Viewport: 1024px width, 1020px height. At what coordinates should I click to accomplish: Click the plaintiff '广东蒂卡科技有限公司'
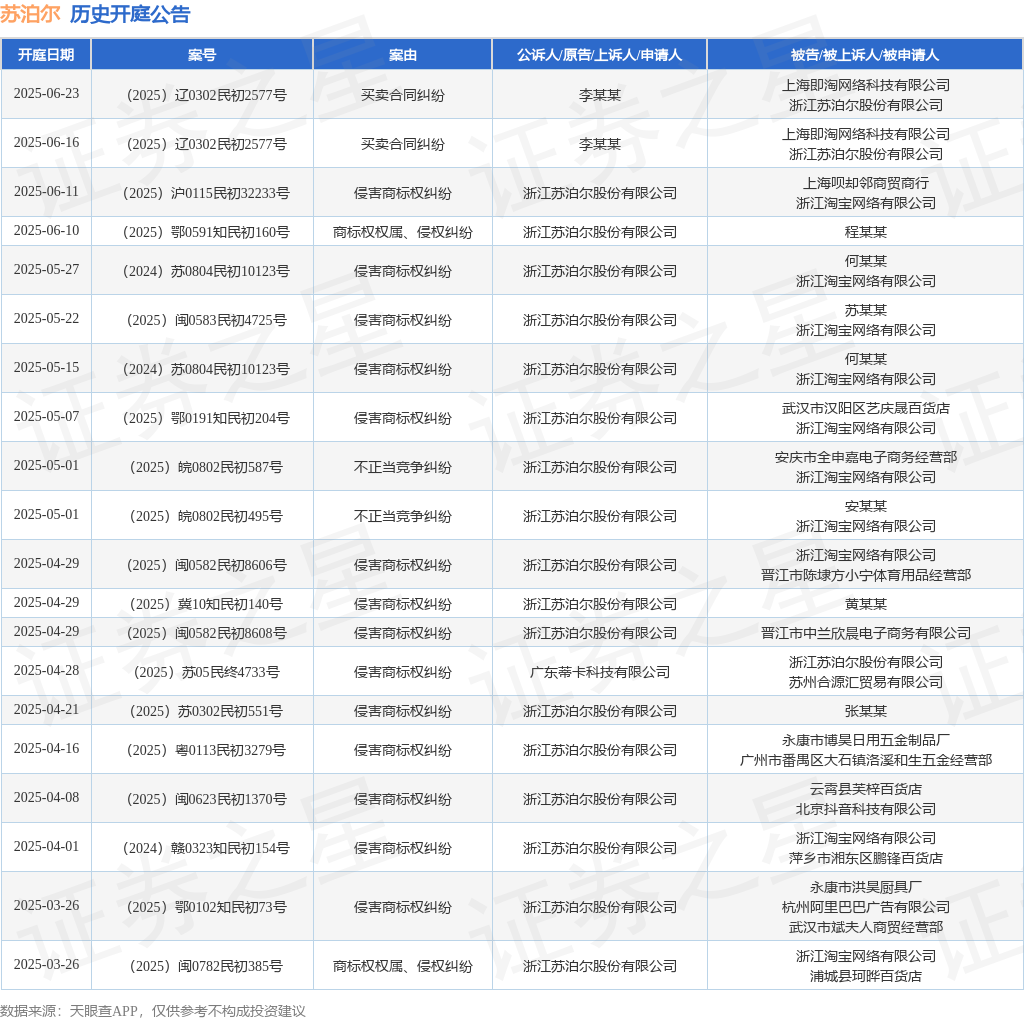[x=600, y=673]
